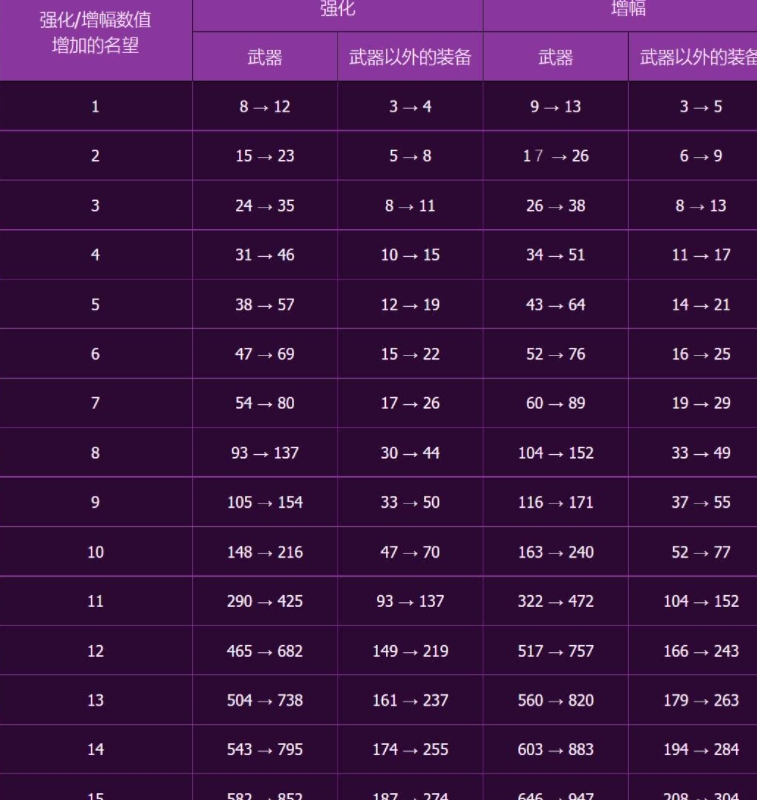Select the "116 → 171" cell
This screenshot has height=800, width=757.
tap(556, 502)
